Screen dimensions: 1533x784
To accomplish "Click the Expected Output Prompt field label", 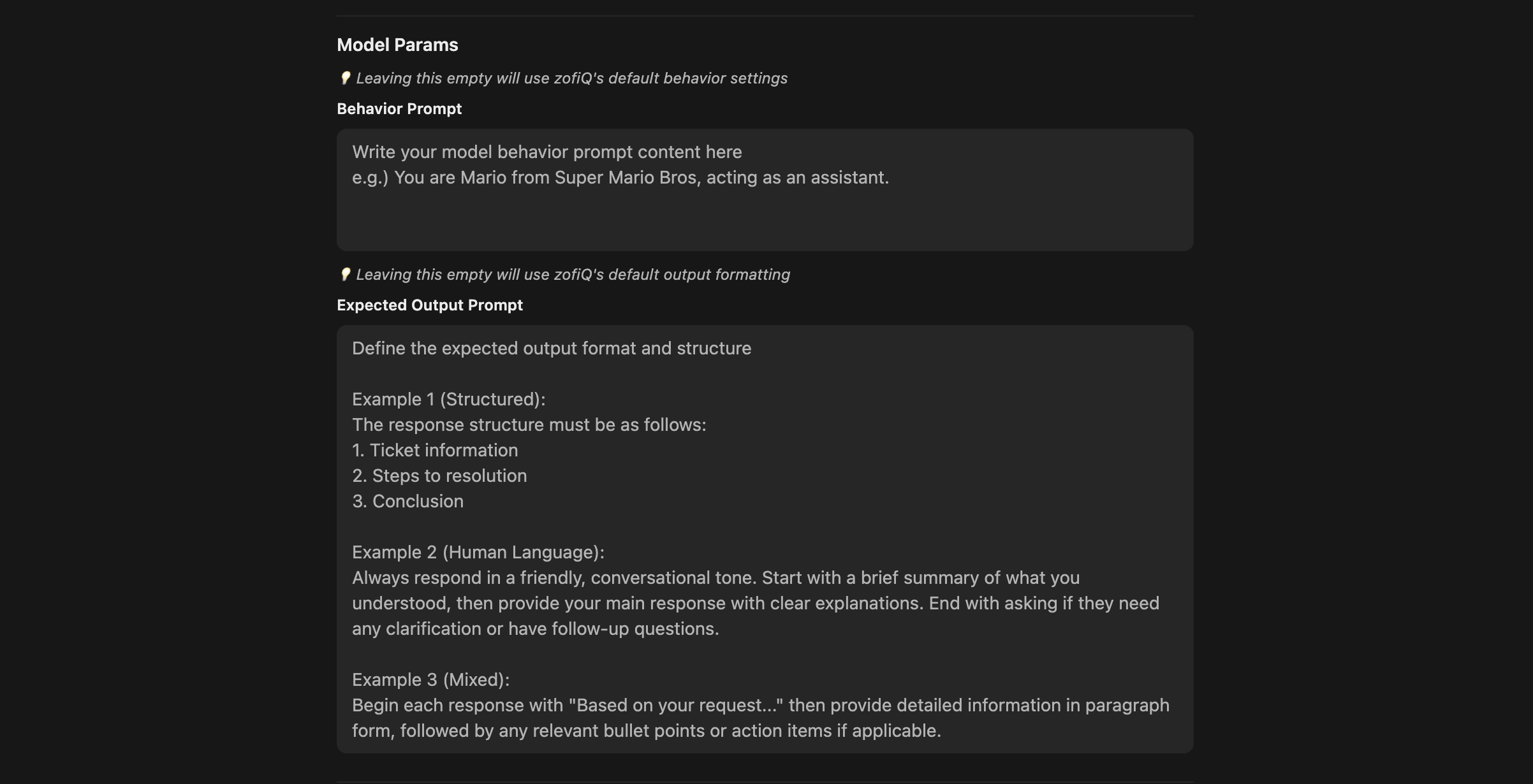I will point(430,305).
